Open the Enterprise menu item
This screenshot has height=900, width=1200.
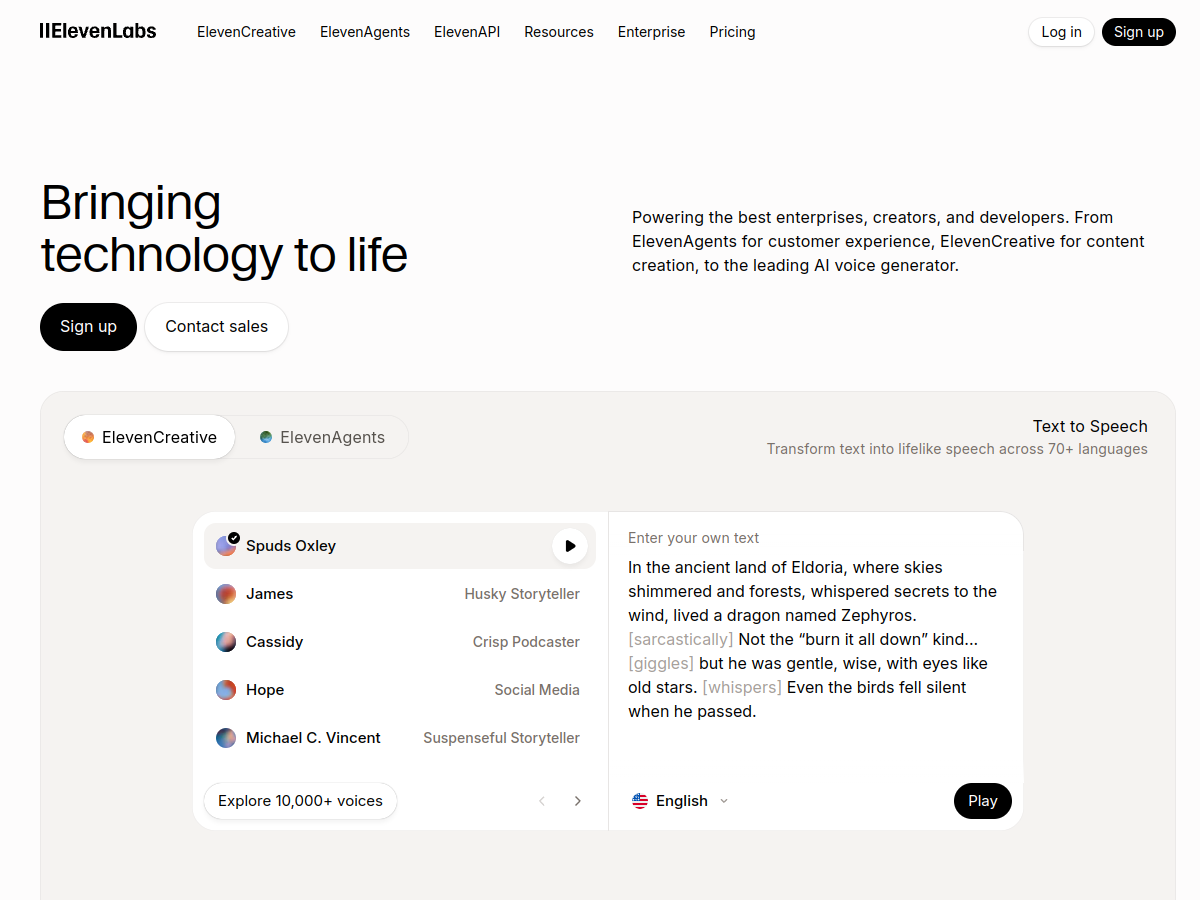pos(651,31)
